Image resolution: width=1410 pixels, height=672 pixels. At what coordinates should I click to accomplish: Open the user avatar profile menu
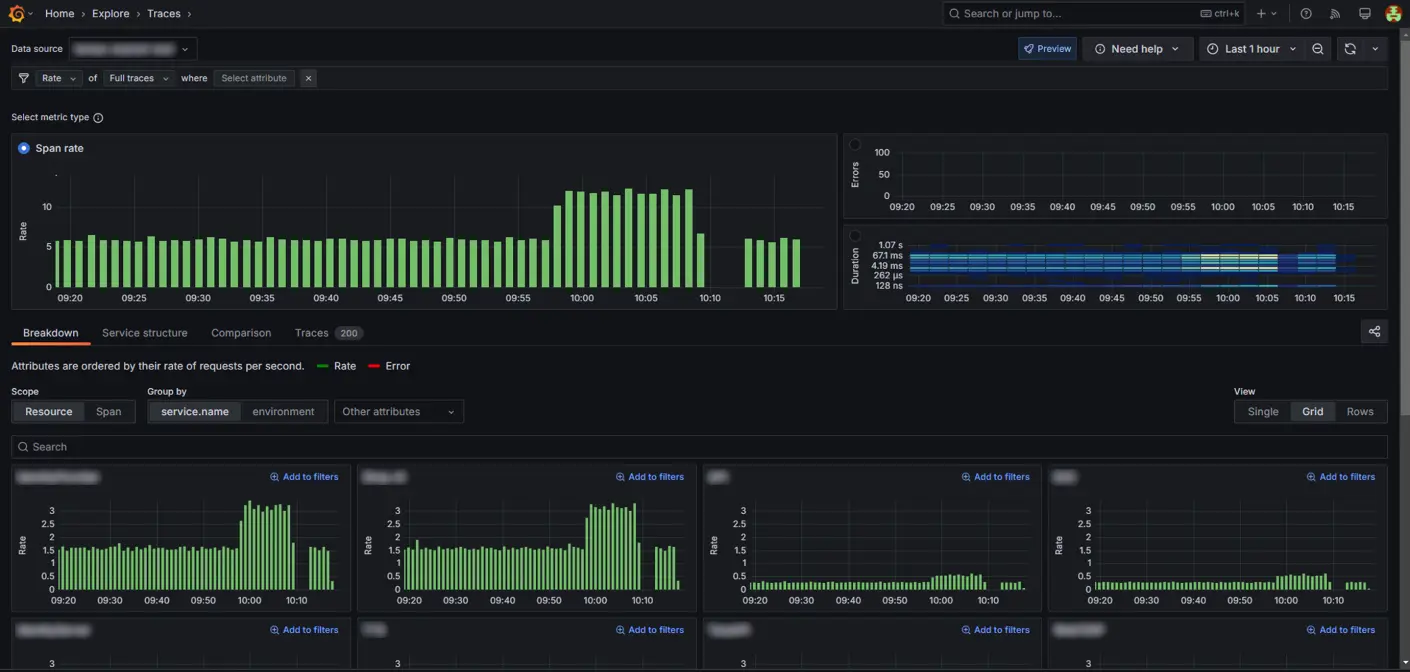(1393, 14)
